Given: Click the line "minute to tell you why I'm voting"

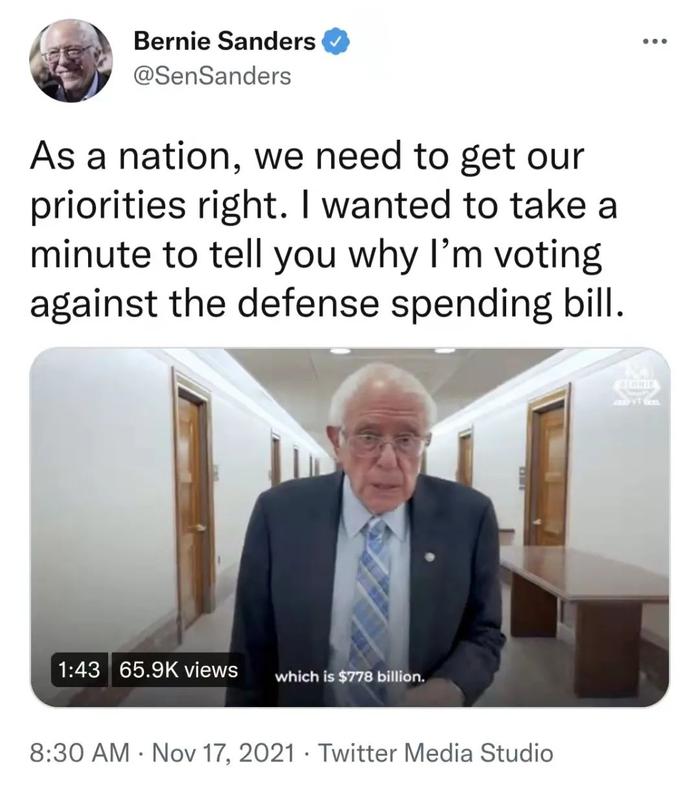Looking at the screenshot, I should [316, 254].
